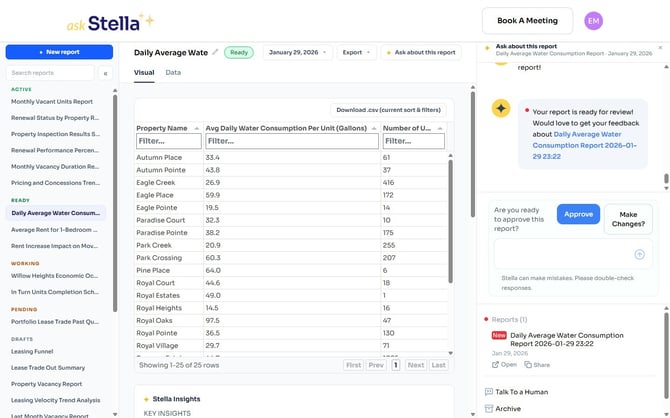Select Daily Average Water Consumption in sidebar
This screenshot has width=670, height=418.
[x=56, y=213]
